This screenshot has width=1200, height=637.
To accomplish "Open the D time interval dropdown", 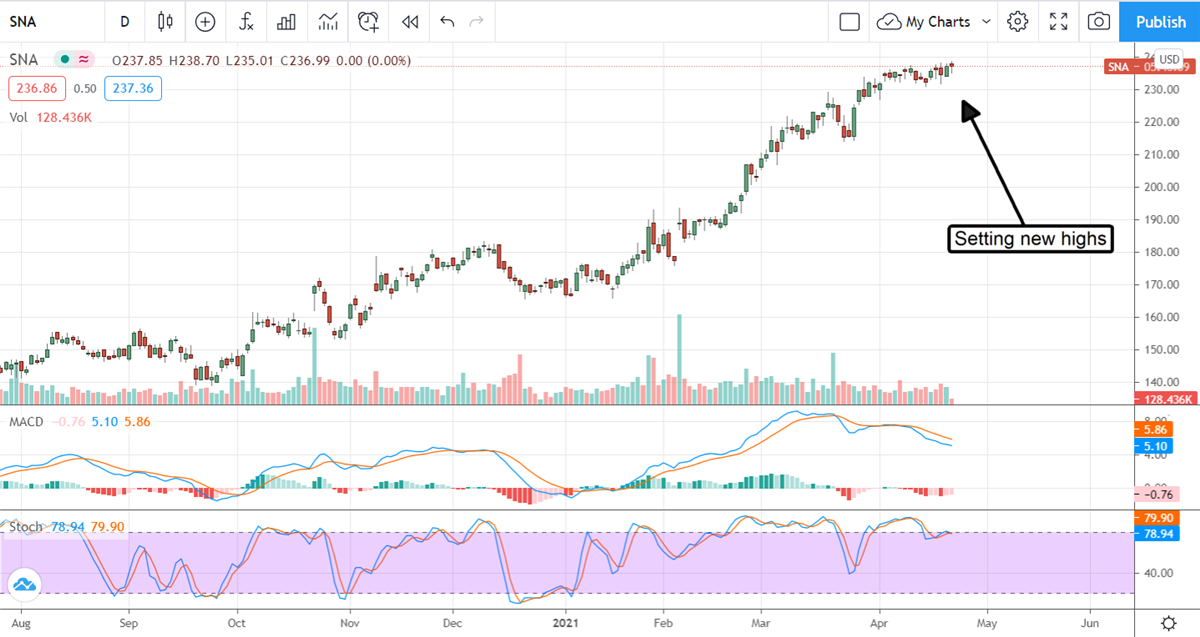I will pos(124,21).
